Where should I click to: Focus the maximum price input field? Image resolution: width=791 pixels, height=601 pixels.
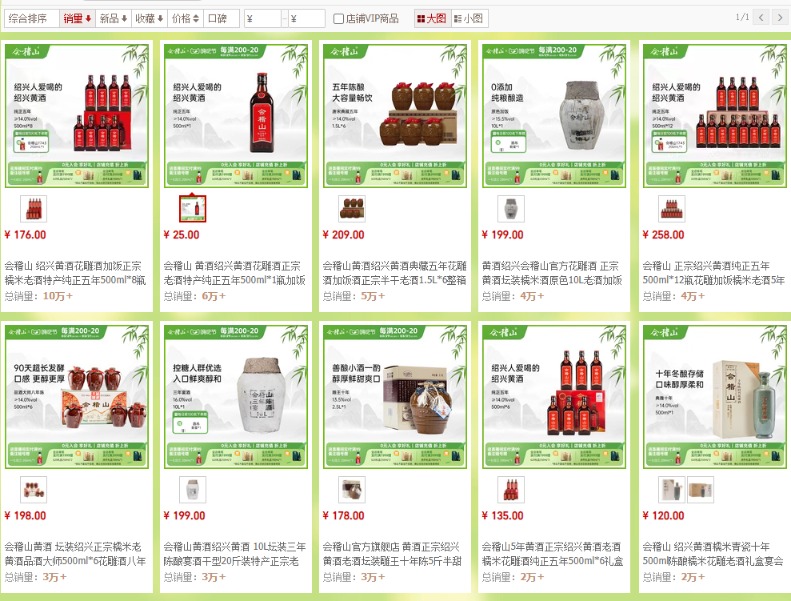click(307, 19)
